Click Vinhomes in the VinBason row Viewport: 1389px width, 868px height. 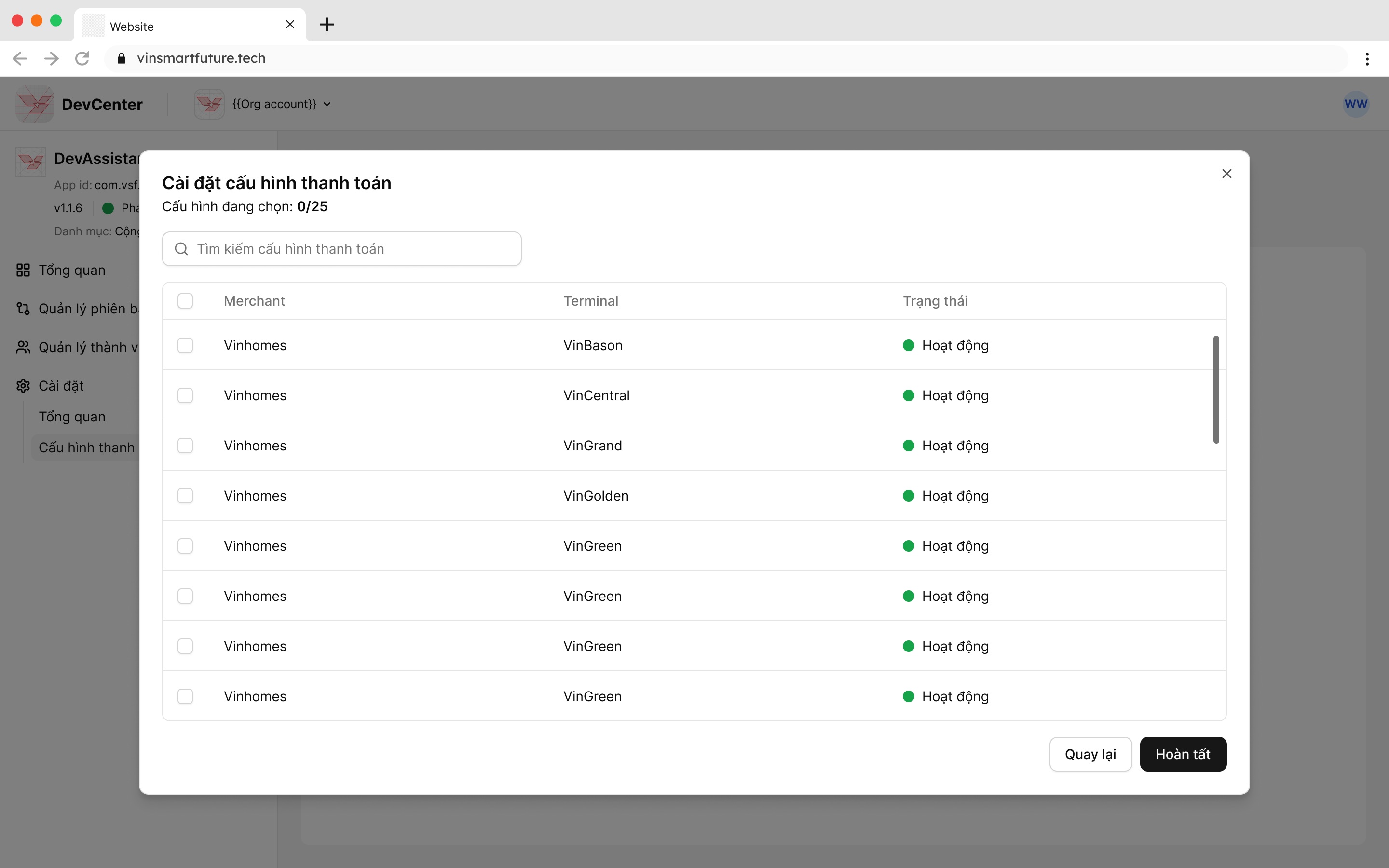tap(255, 345)
